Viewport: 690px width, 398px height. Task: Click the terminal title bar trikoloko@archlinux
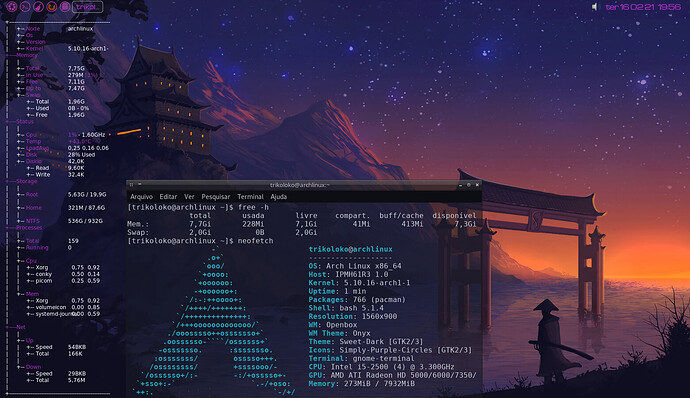click(300, 185)
